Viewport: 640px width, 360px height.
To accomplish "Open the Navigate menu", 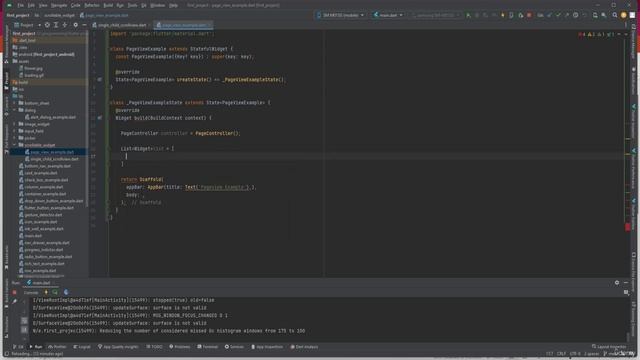I will 59,5.
